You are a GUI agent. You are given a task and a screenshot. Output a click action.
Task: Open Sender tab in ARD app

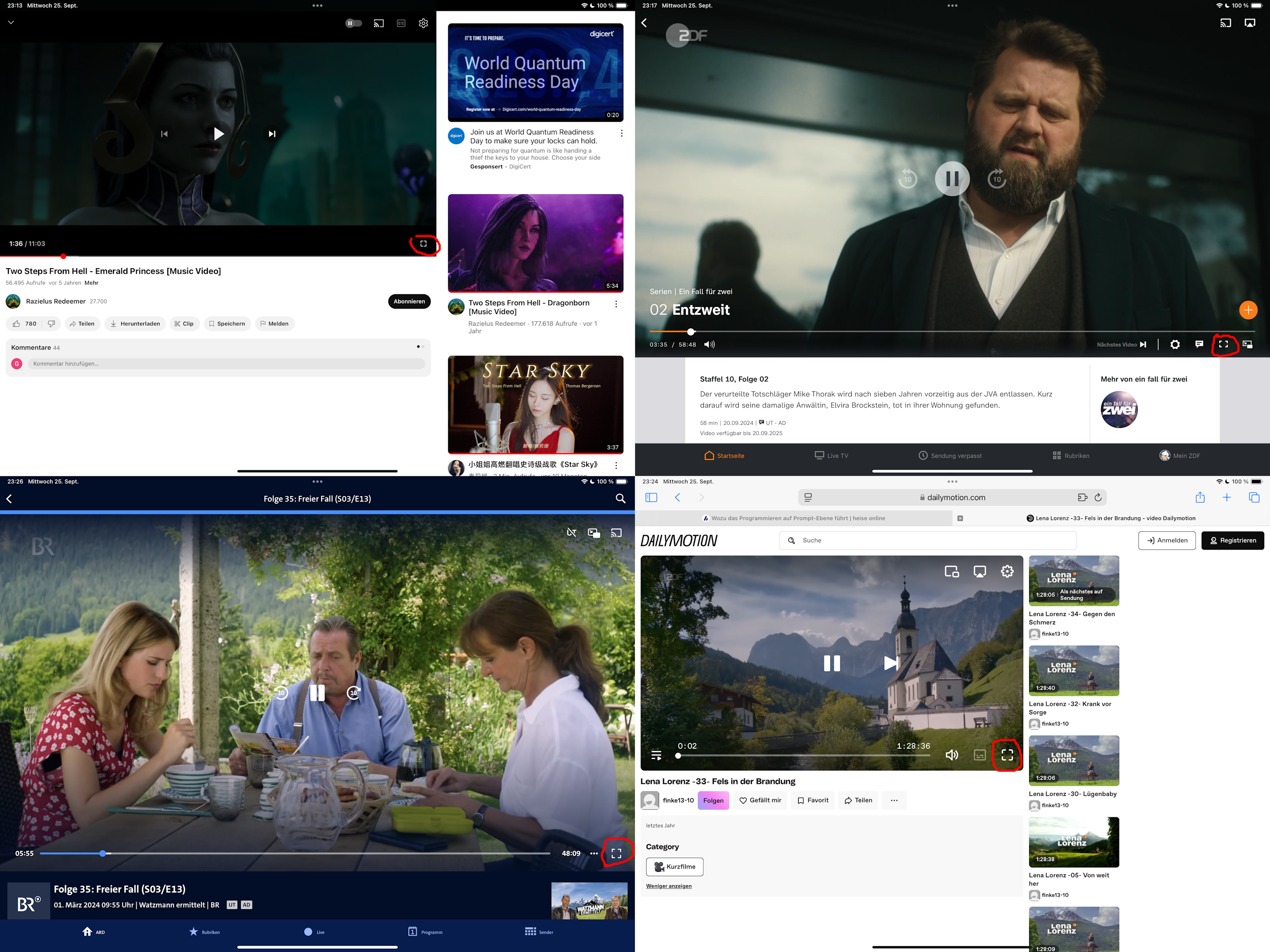(539, 932)
